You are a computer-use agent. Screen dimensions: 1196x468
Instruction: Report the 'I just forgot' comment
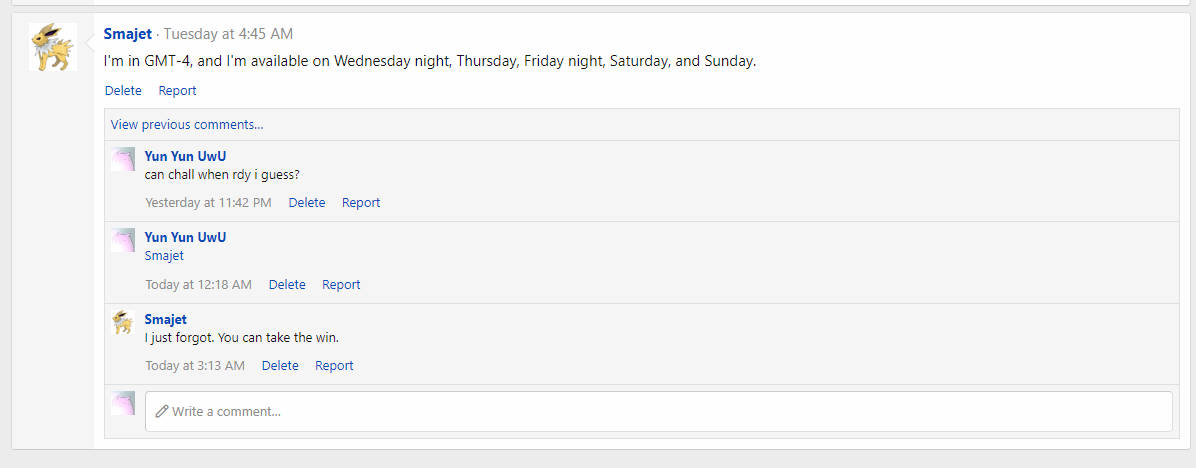pyautogui.click(x=334, y=366)
